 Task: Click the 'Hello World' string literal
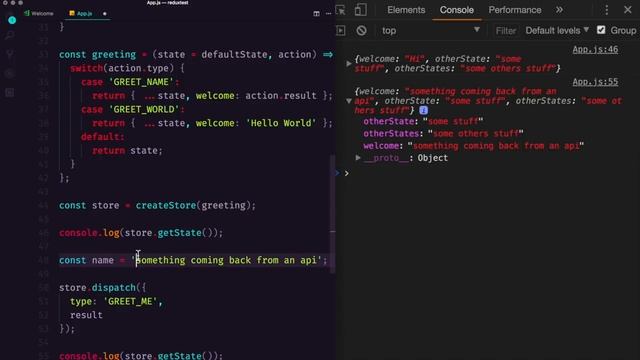[281, 123]
